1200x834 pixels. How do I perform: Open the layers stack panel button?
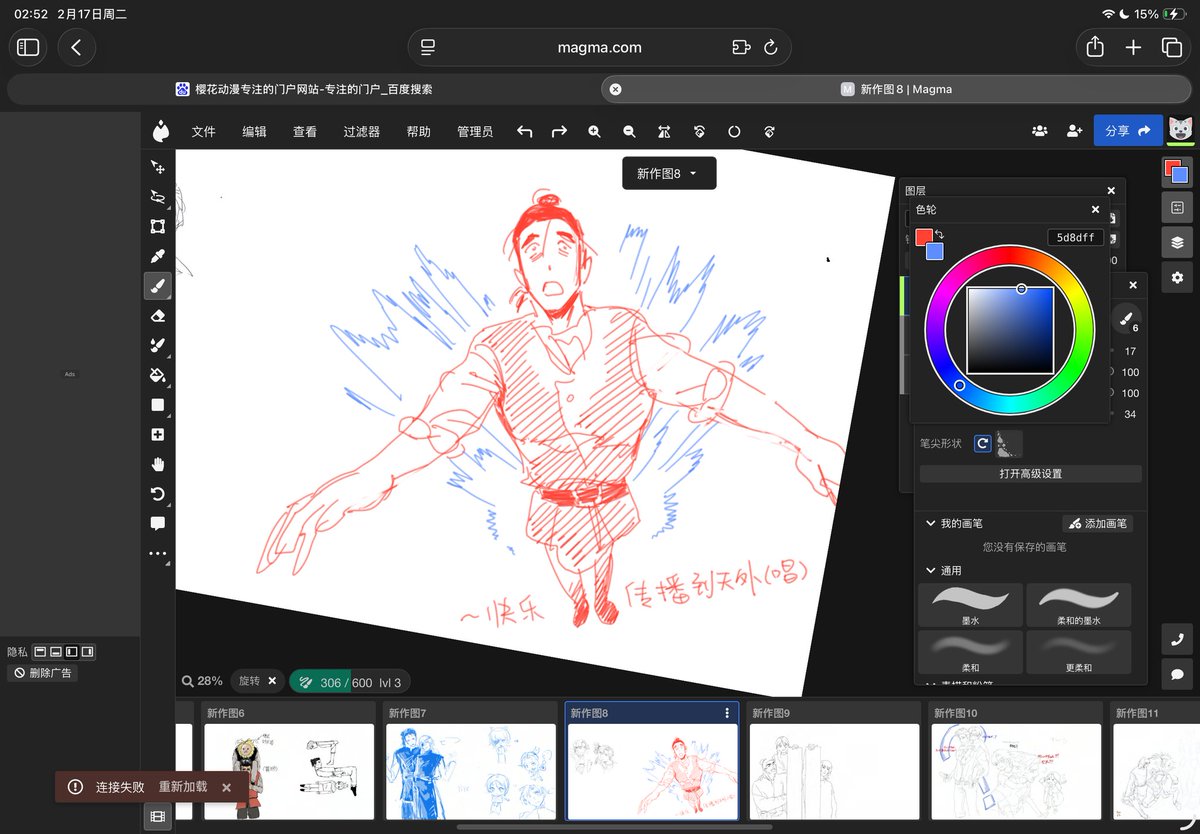pos(1177,242)
